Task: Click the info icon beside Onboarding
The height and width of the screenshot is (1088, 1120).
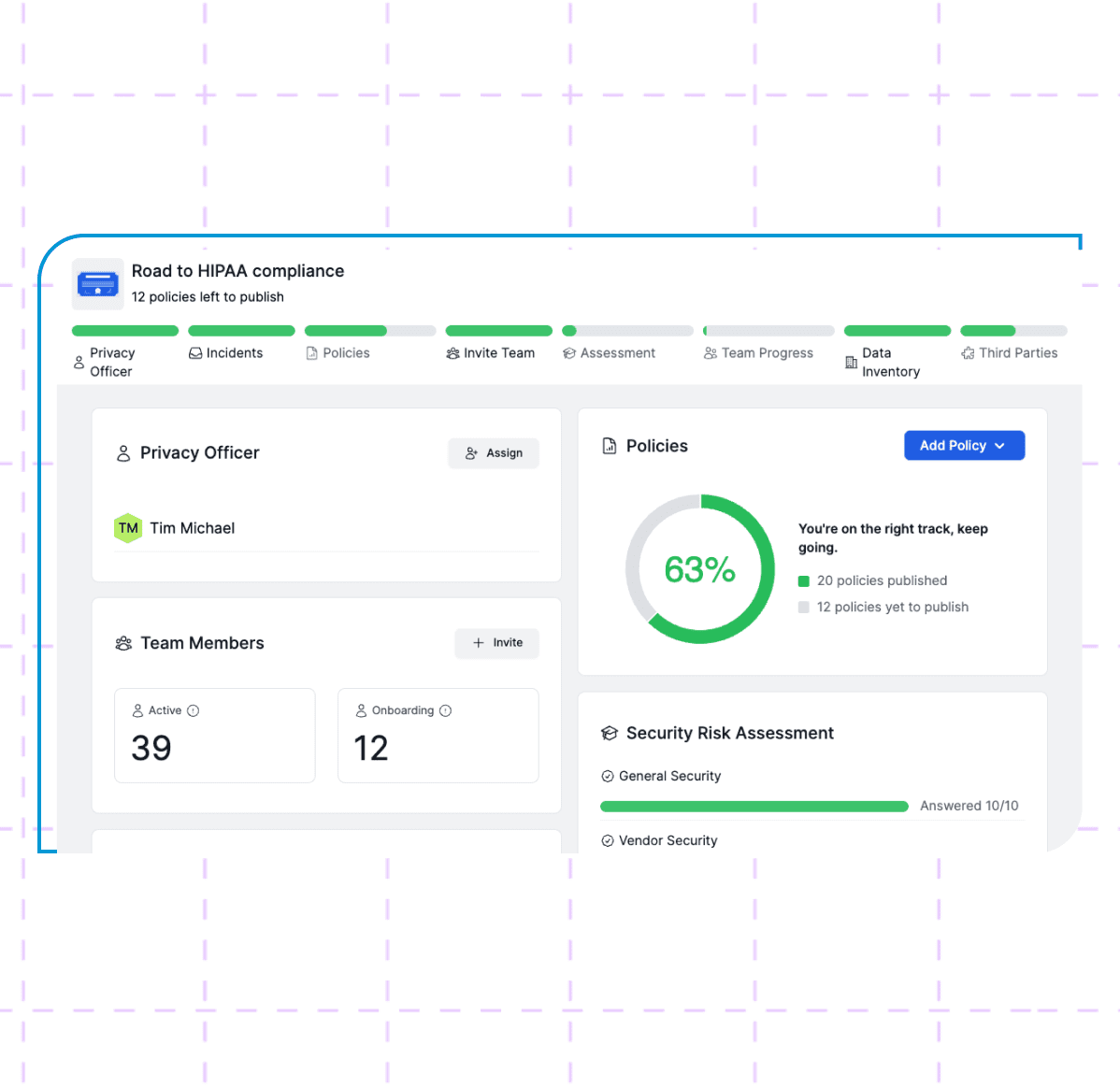Action: click(x=446, y=710)
